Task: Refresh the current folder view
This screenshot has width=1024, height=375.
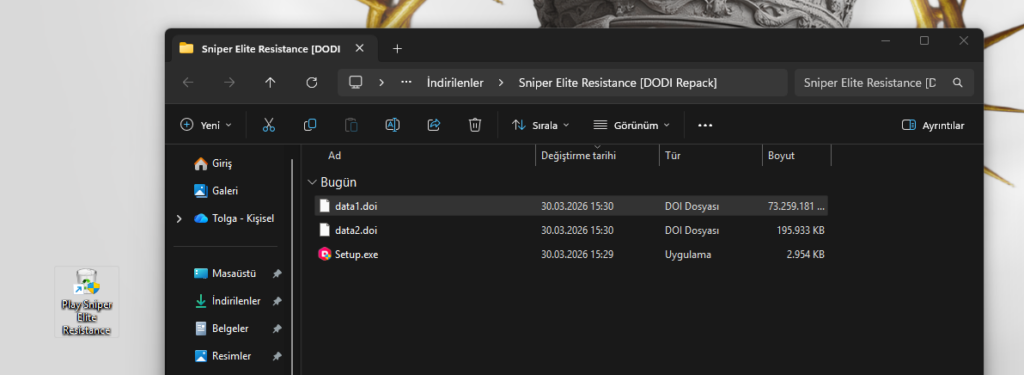Action: point(312,82)
